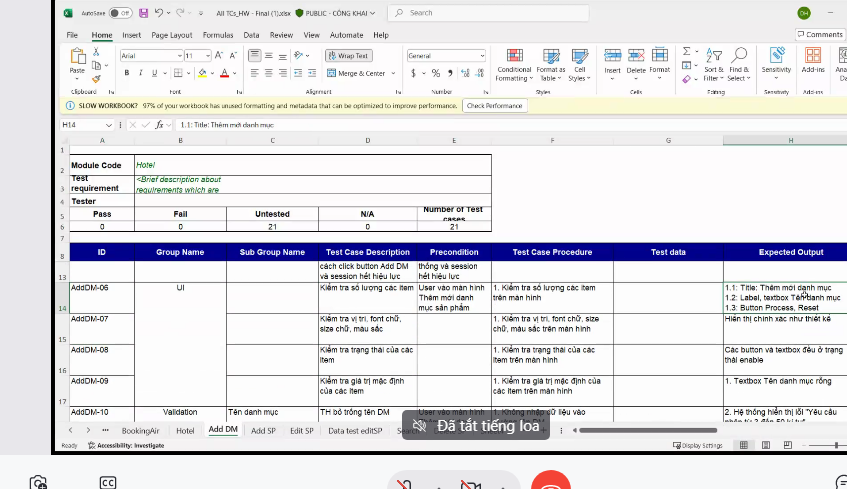Expand the Name Box dropdown arrow
847x489 pixels.
point(108,125)
